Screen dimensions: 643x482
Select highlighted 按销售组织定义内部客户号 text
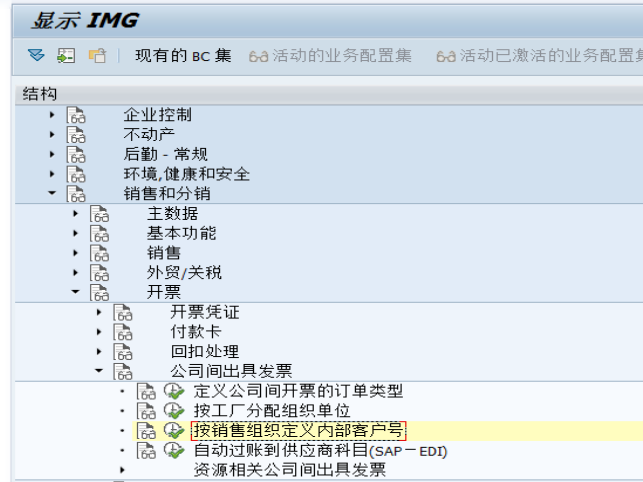pyautogui.click(x=299, y=430)
